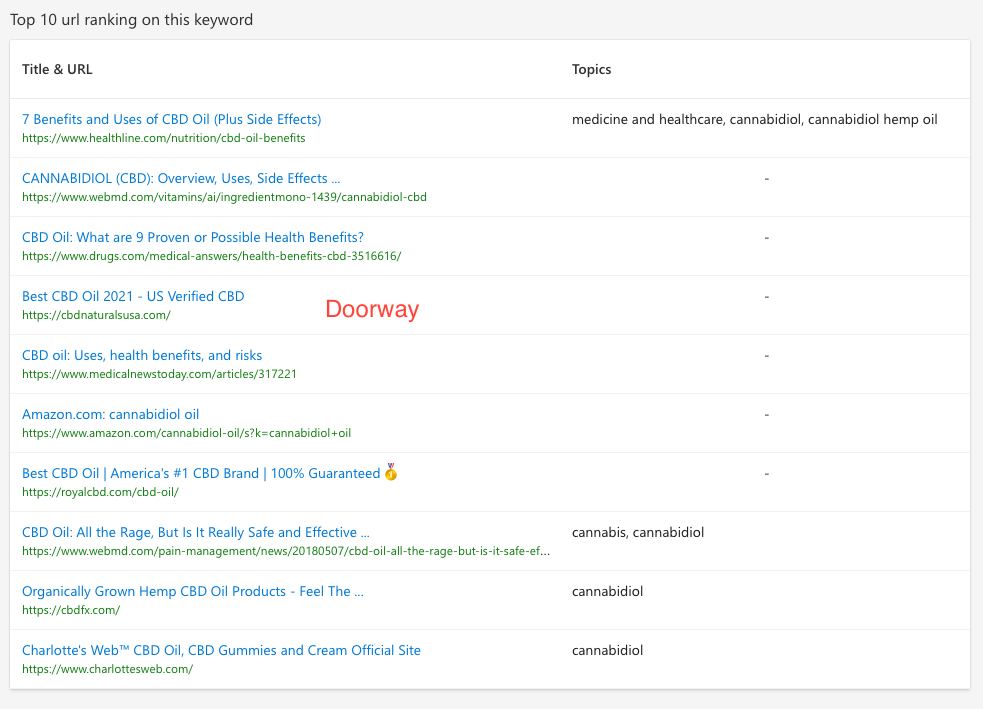
Task: Click the medicalnewstoday.com articles URL
Action: (159, 374)
